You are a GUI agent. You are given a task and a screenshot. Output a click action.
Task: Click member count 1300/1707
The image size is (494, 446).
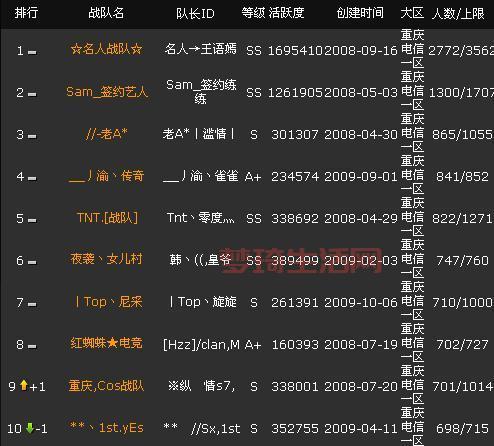[461, 93]
